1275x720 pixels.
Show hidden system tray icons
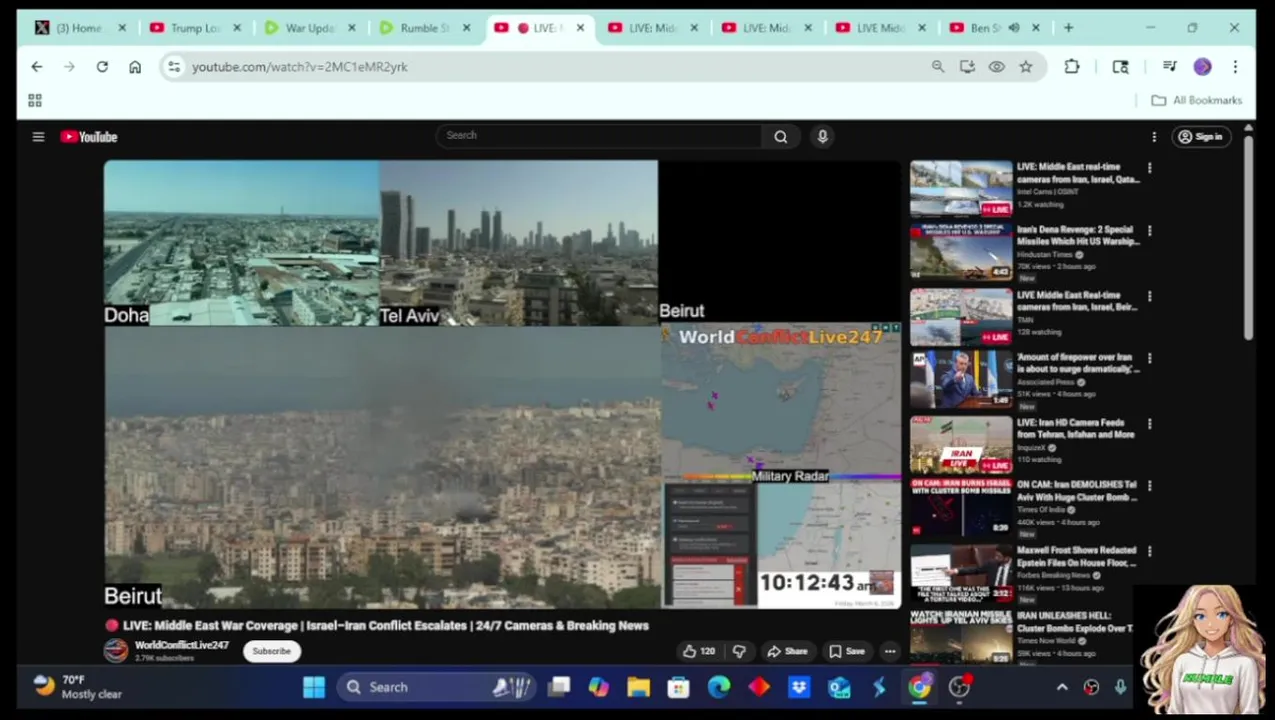pyautogui.click(x=1062, y=687)
